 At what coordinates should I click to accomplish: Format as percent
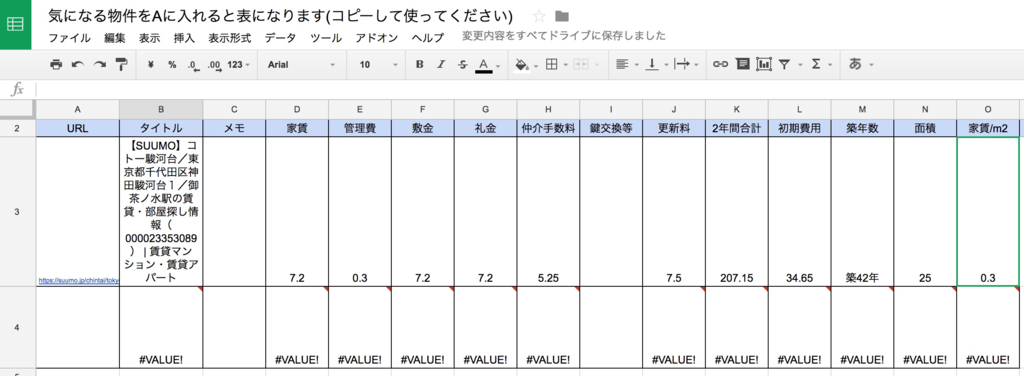pyautogui.click(x=172, y=64)
